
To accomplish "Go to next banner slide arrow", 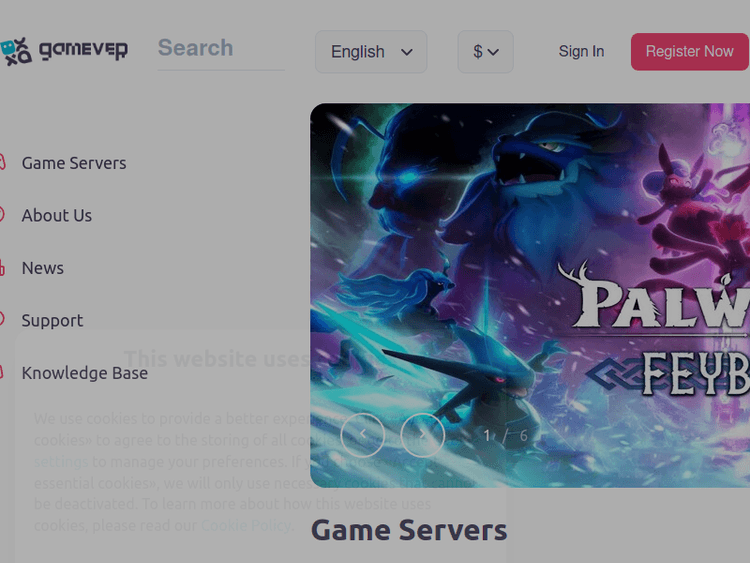I will [423, 435].
